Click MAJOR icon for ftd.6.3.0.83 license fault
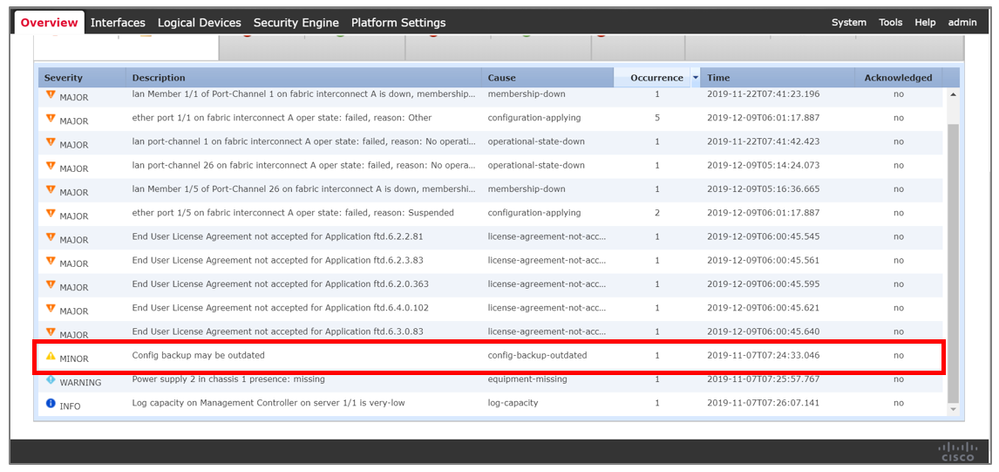This screenshot has height=472, width=999. tap(51, 332)
